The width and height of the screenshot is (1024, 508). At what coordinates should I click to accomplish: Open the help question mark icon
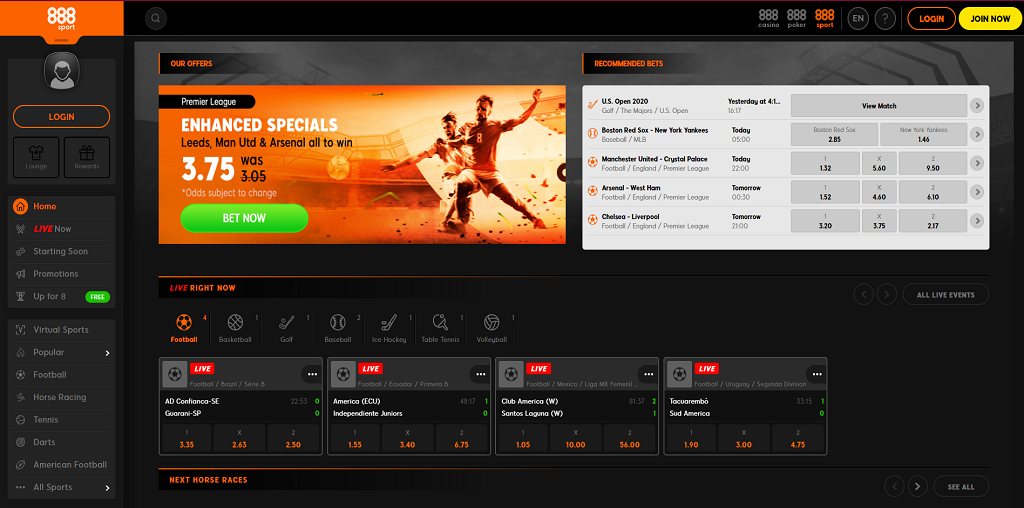point(885,18)
